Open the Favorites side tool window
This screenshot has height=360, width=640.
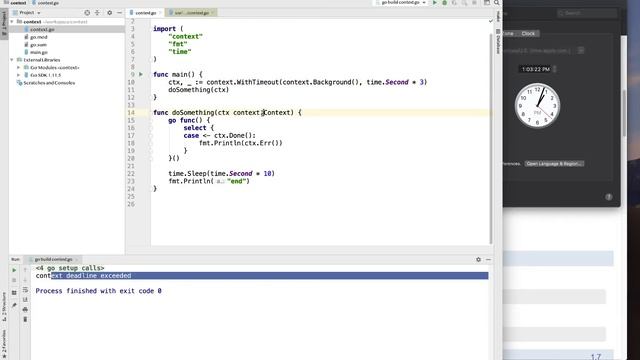point(4,344)
